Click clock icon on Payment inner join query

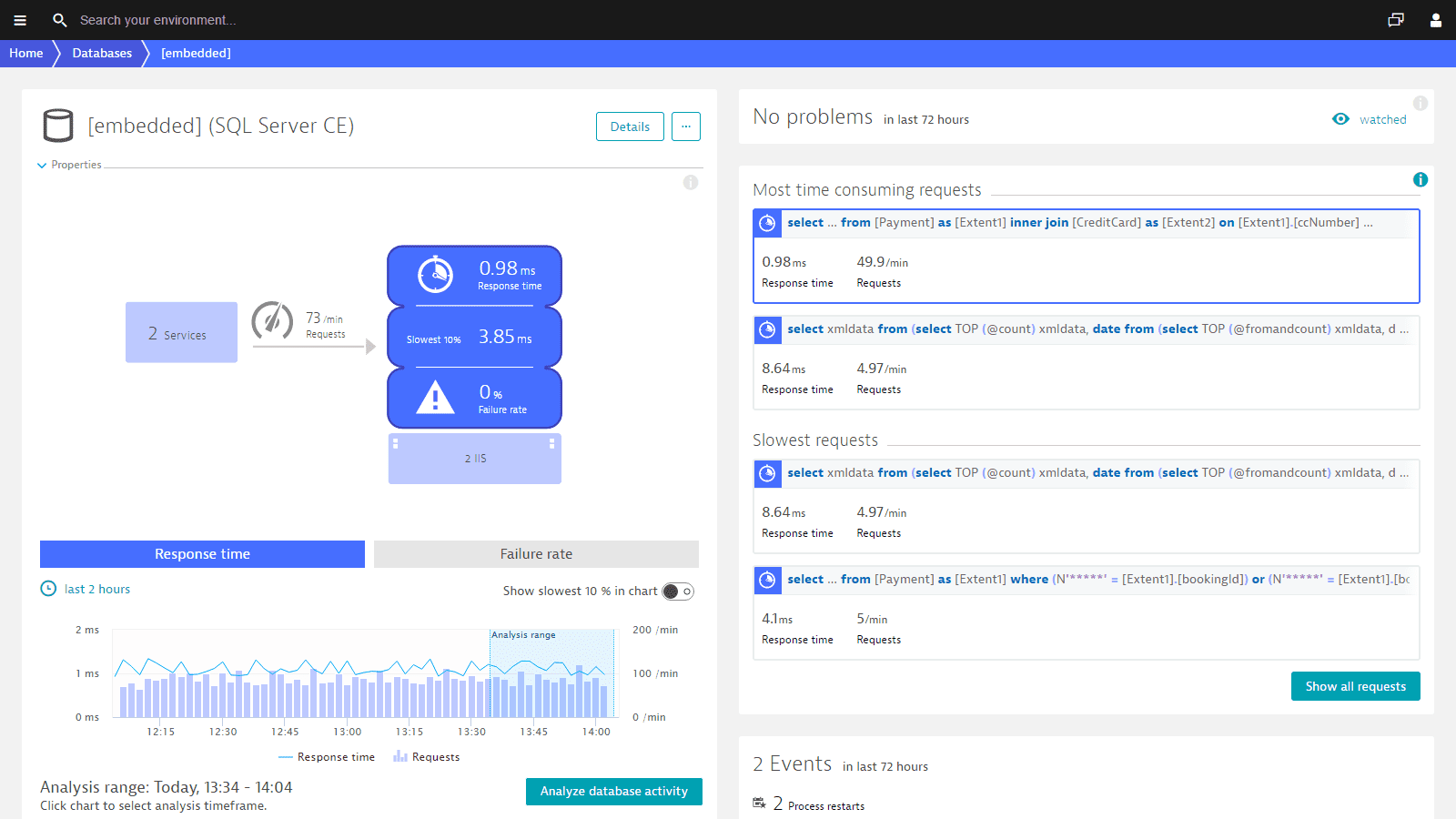767,223
